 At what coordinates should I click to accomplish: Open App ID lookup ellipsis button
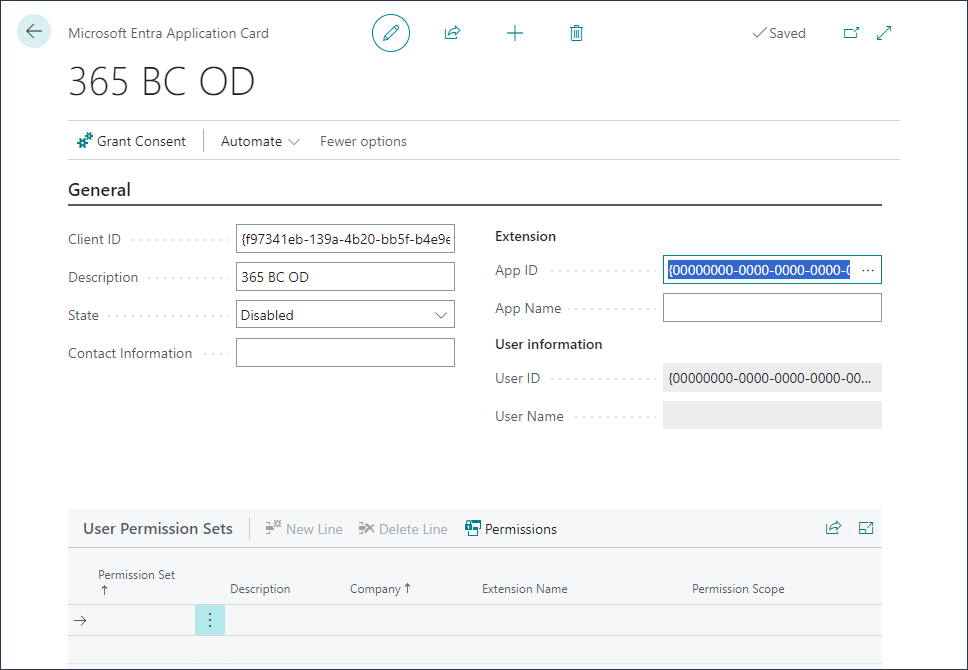868,270
